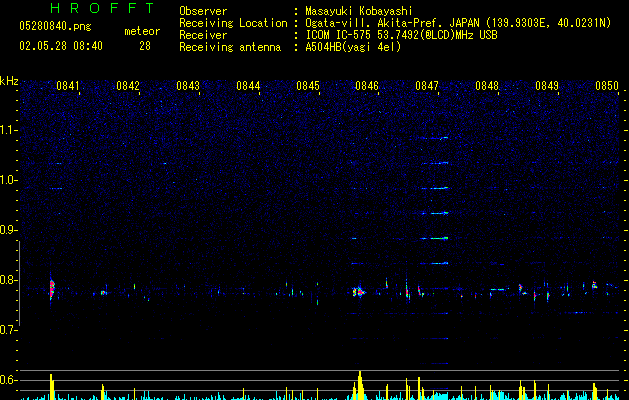Click the 0843 time axis marker
This screenshot has height=400, width=629.
188,85
